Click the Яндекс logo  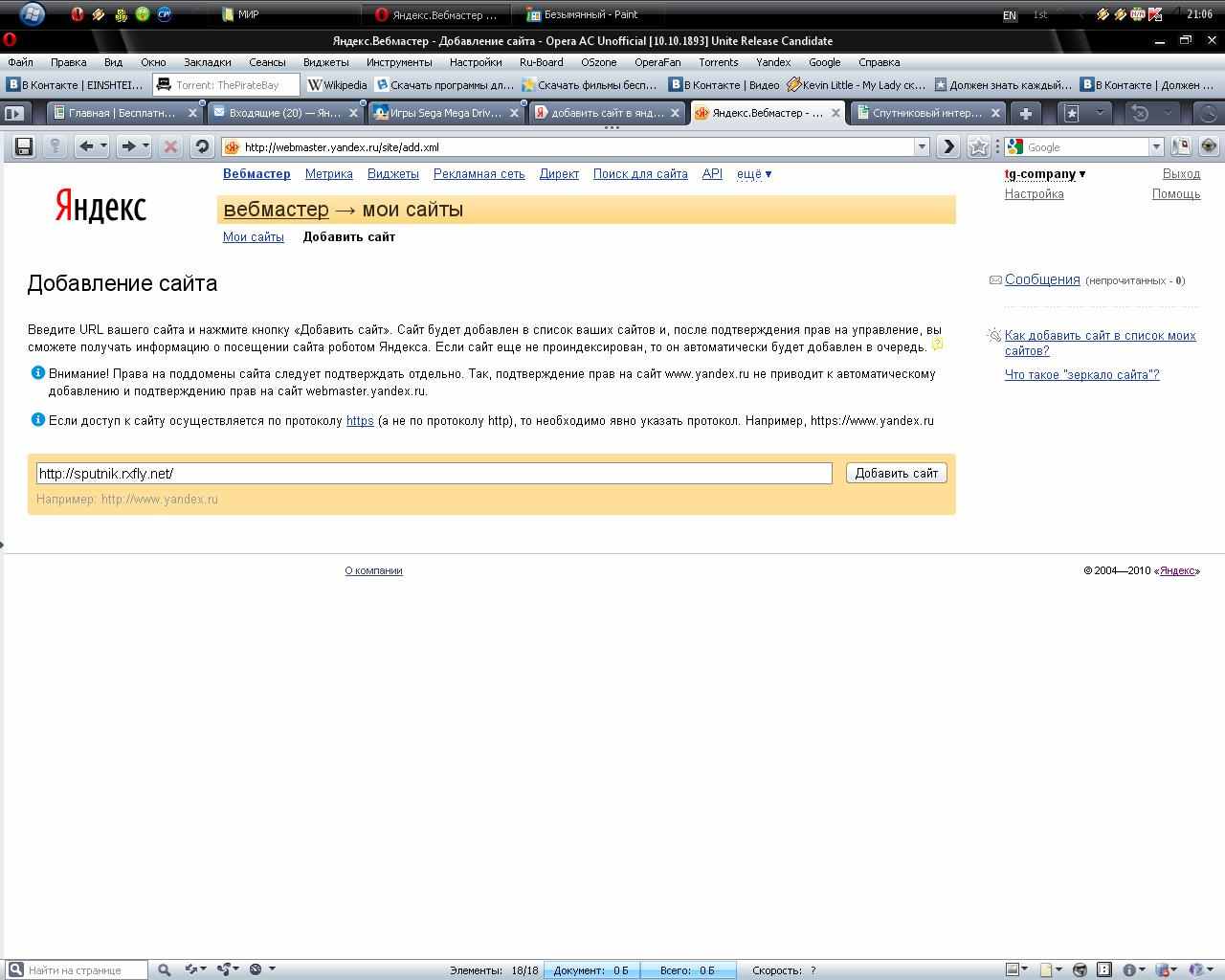coord(100,205)
